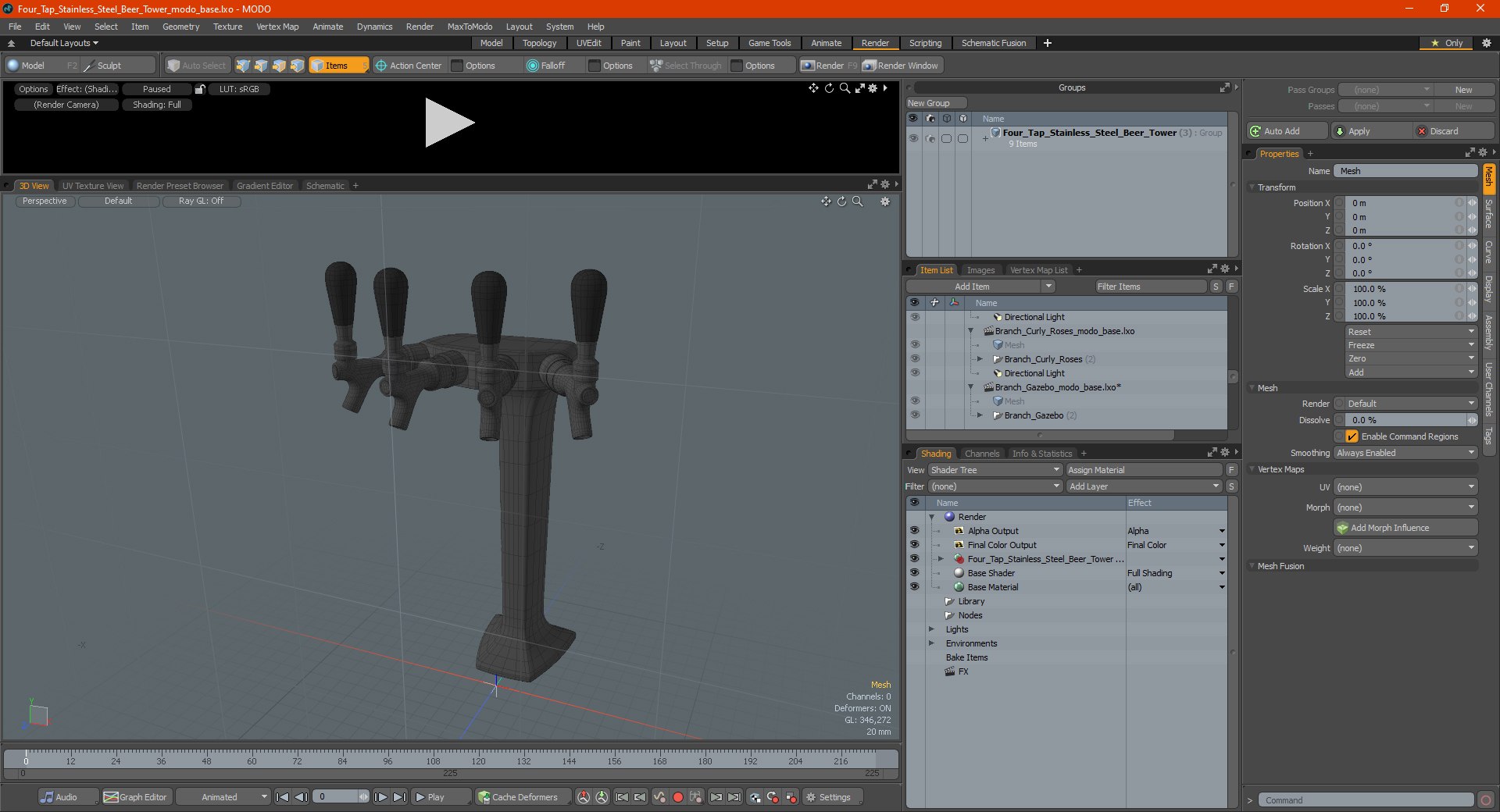Open the Add Item dropdown
The width and height of the screenshot is (1500, 812).
pyautogui.click(x=981, y=287)
